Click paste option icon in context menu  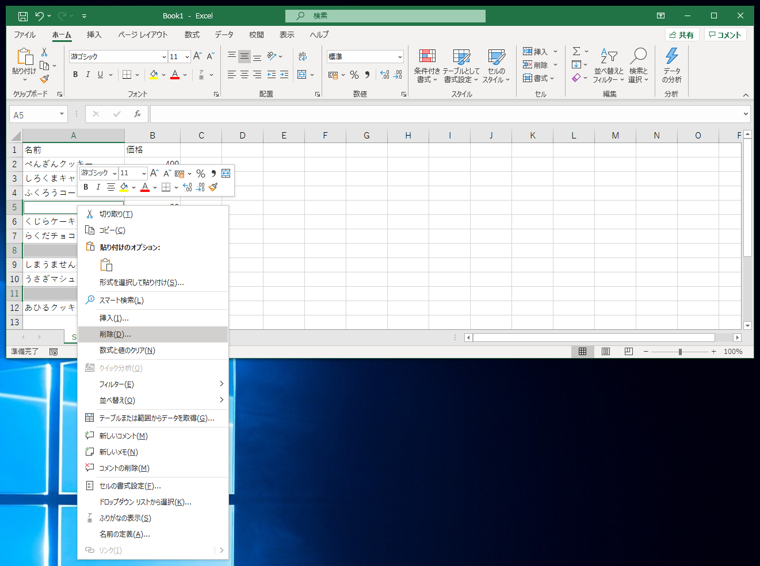point(106,265)
